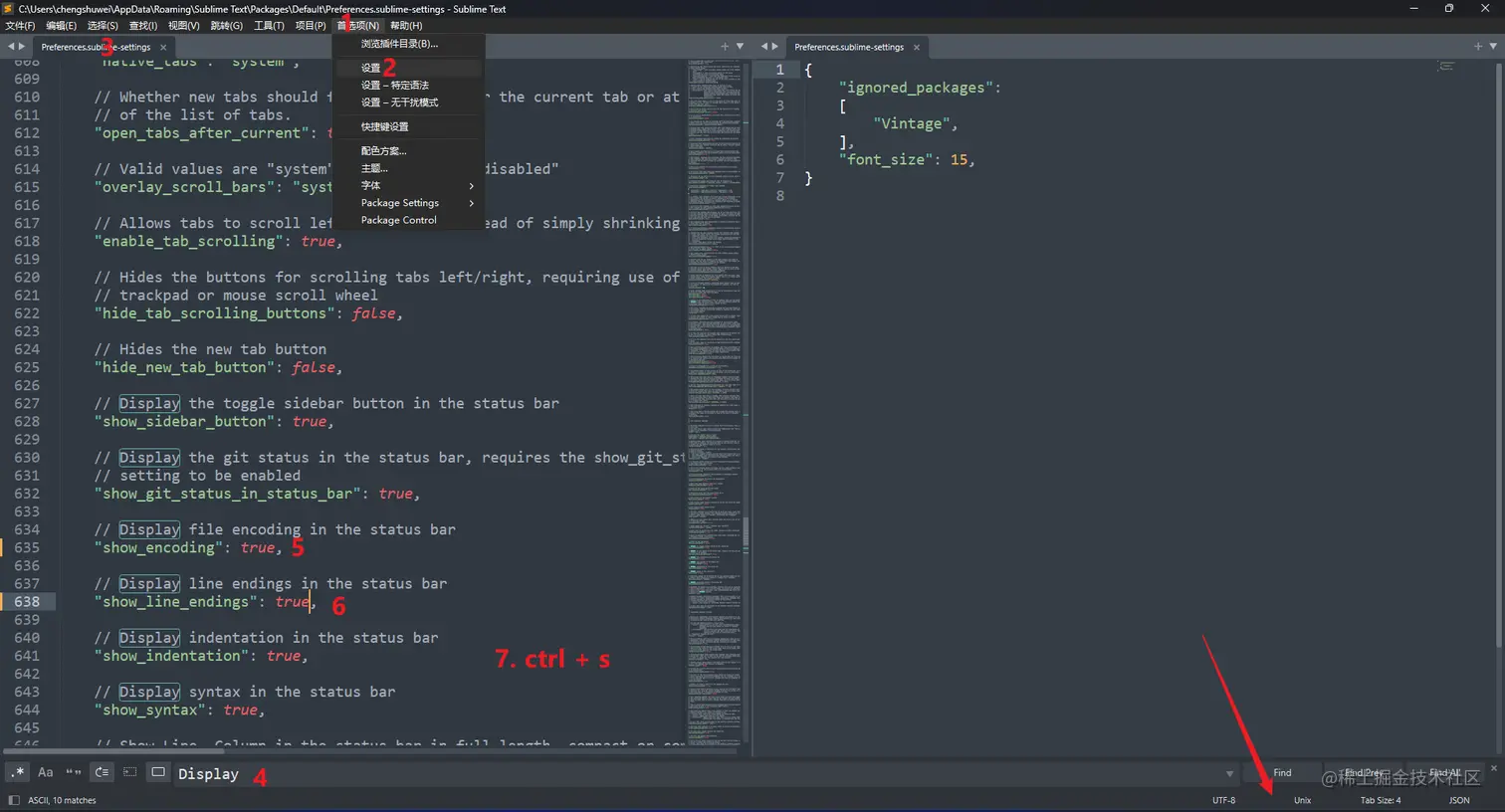The height and width of the screenshot is (812, 1505).
Task: Toggle case sensitive Aa search option
Action: point(46,772)
